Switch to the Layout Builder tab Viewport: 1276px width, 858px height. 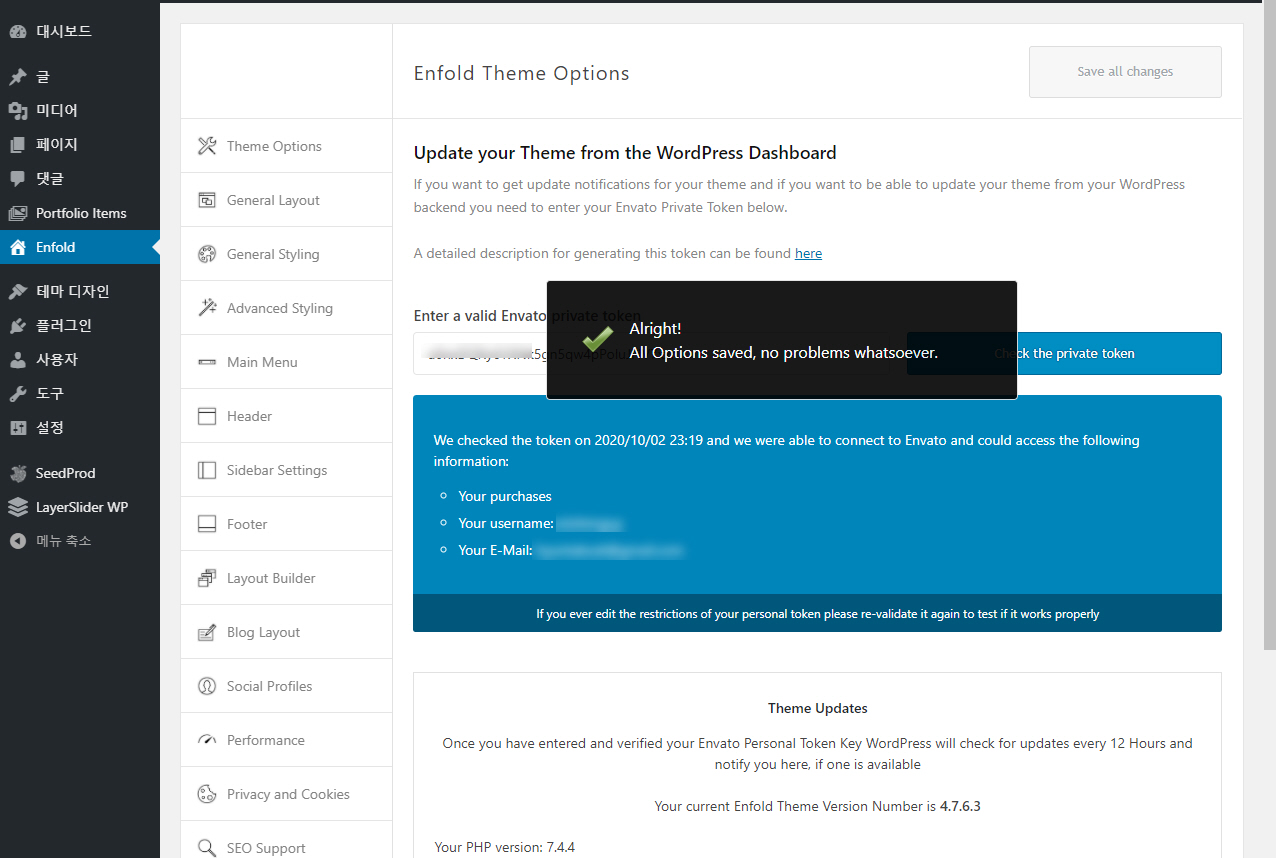click(x=286, y=578)
